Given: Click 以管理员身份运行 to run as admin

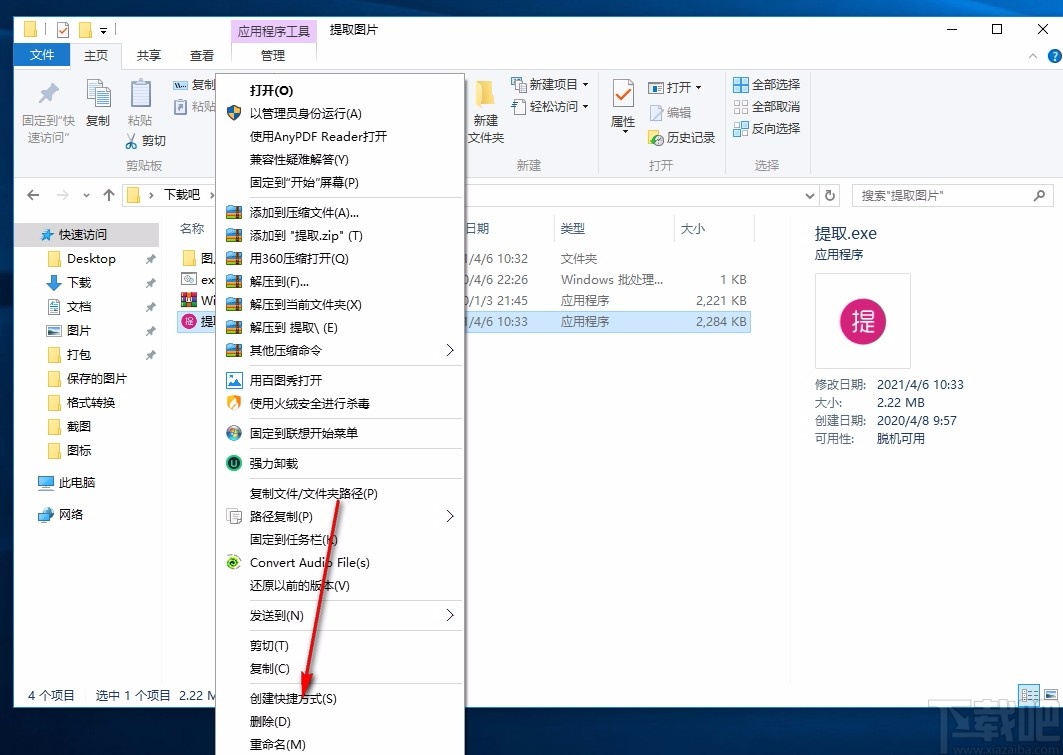Looking at the screenshot, I should tap(313, 112).
